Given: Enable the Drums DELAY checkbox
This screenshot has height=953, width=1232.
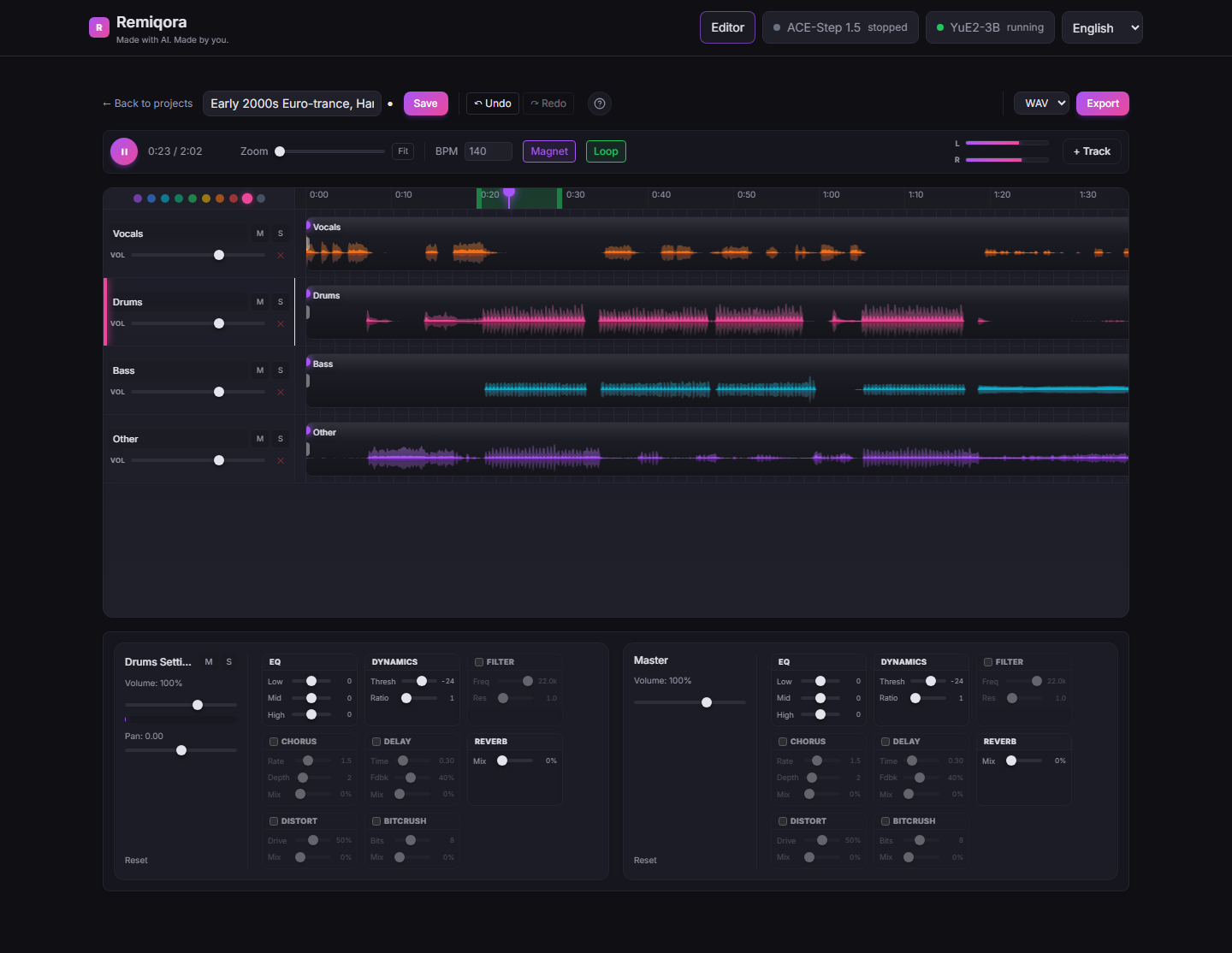Looking at the screenshot, I should (376, 742).
